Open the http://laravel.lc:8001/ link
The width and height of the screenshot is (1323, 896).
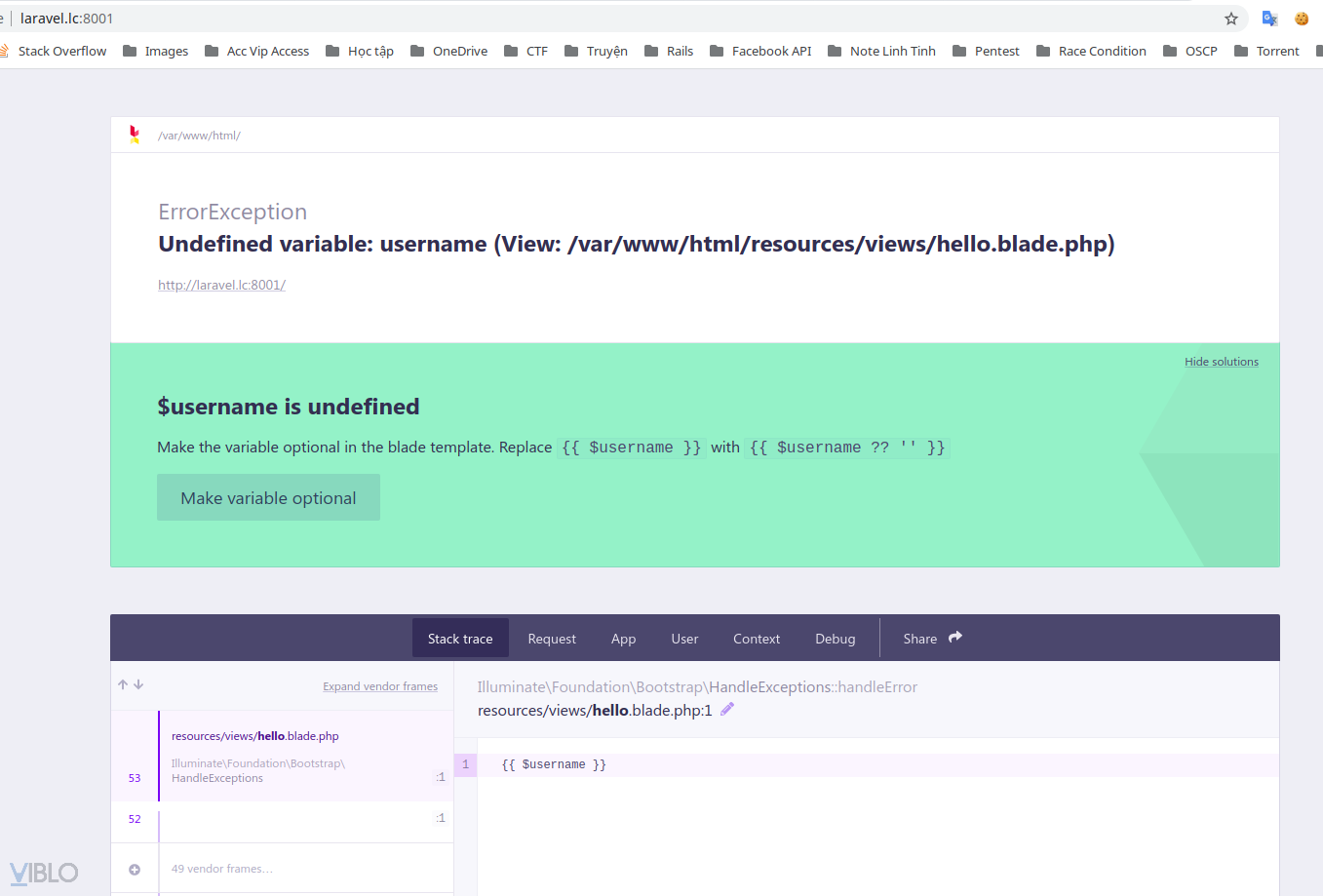[221, 285]
